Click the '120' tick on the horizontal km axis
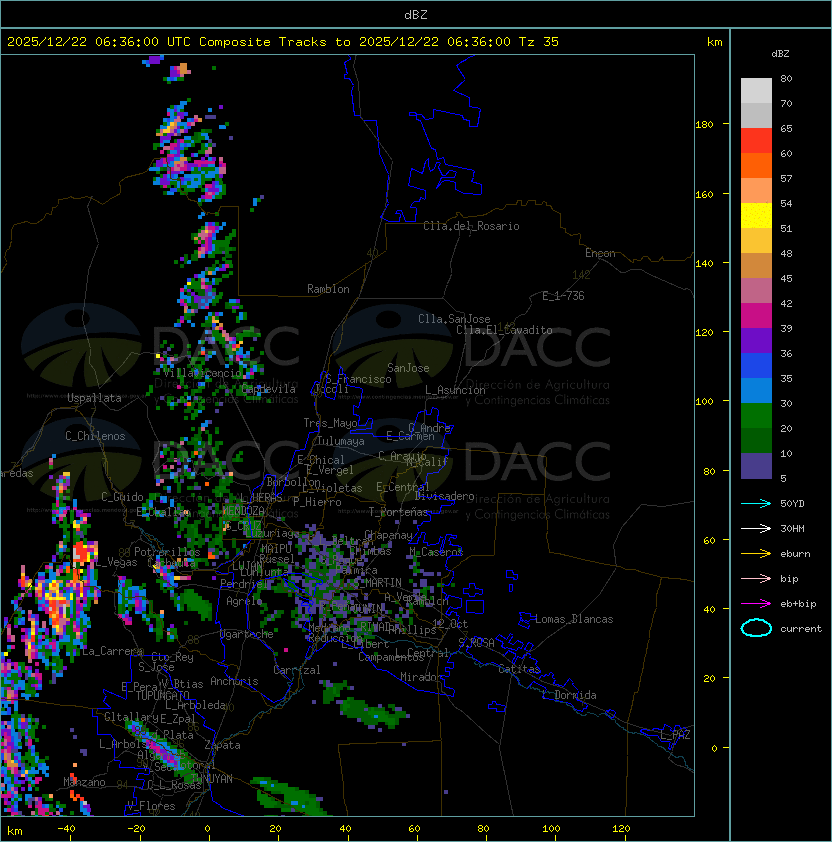 [621, 829]
